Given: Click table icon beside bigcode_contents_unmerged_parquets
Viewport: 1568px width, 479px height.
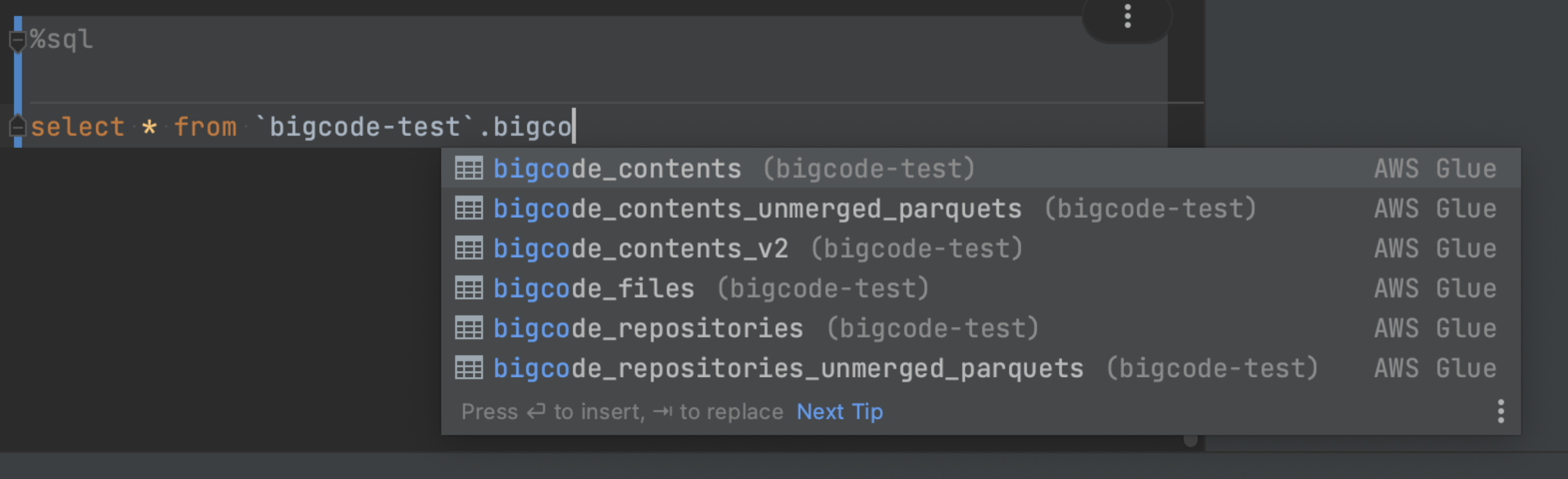Looking at the screenshot, I should tap(469, 209).
